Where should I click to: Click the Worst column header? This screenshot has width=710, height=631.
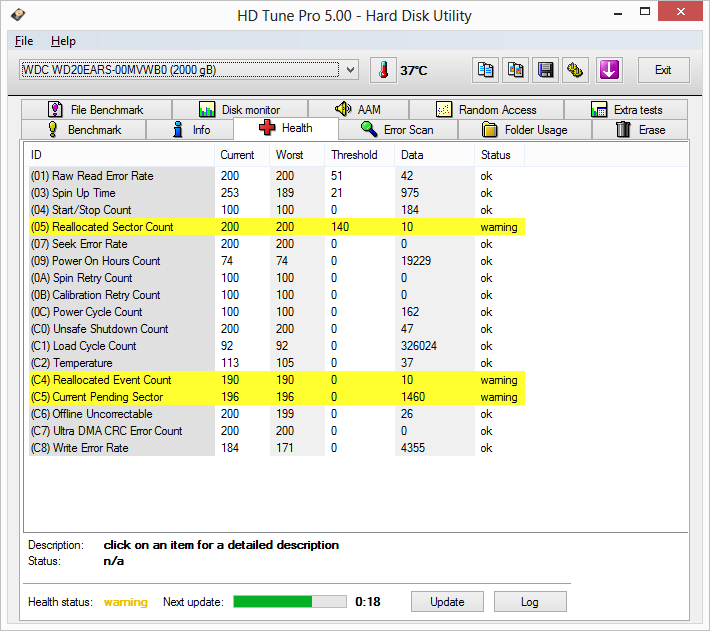[297, 155]
